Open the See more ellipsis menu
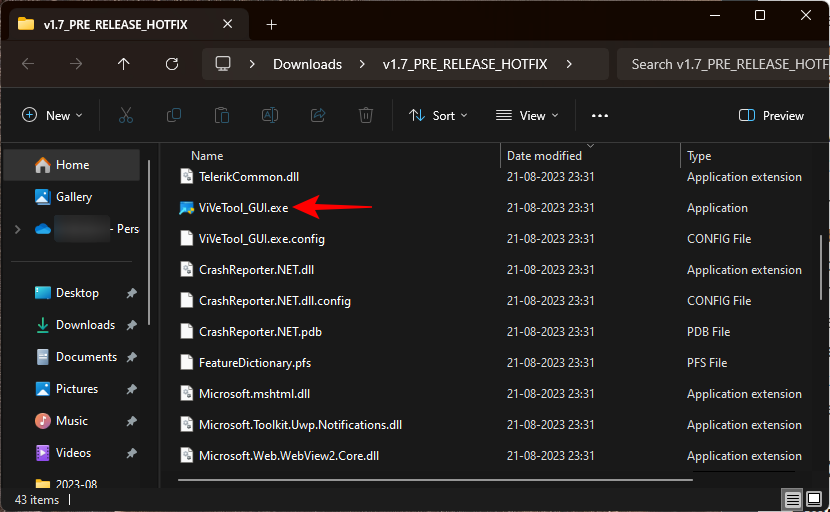Screen dimensions: 830x512 [600, 116]
